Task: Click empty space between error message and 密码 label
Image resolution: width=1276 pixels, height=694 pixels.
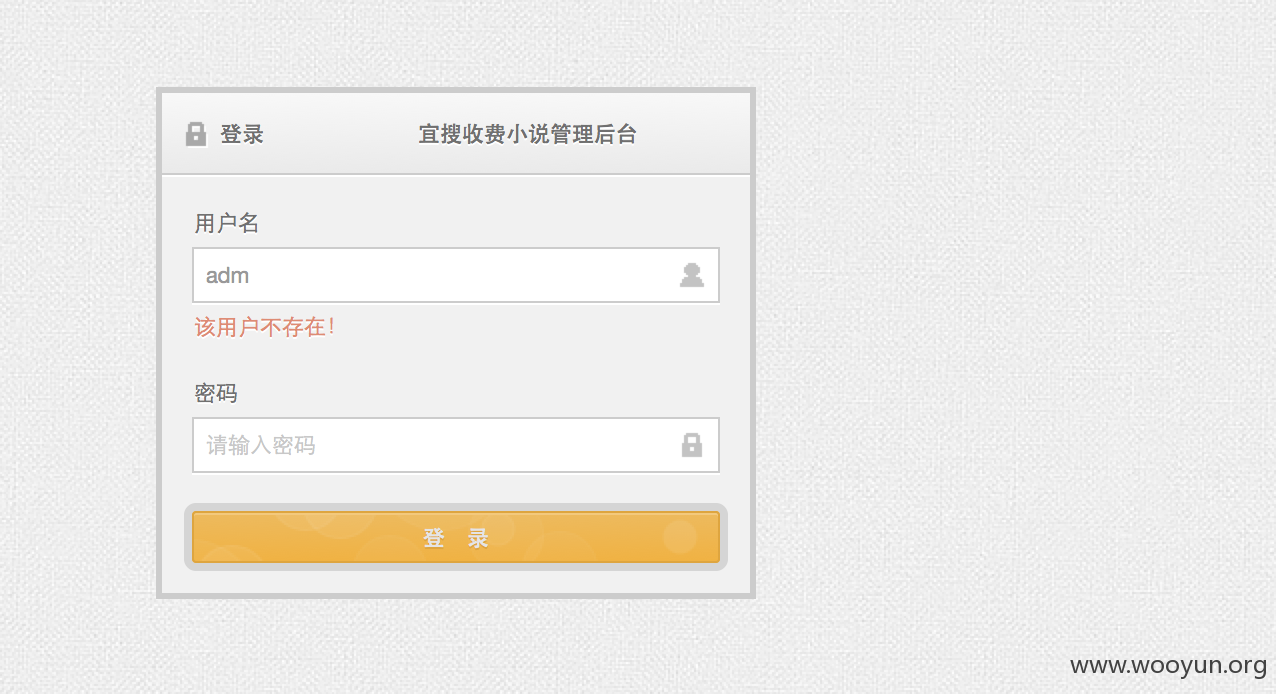Action: (x=456, y=362)
